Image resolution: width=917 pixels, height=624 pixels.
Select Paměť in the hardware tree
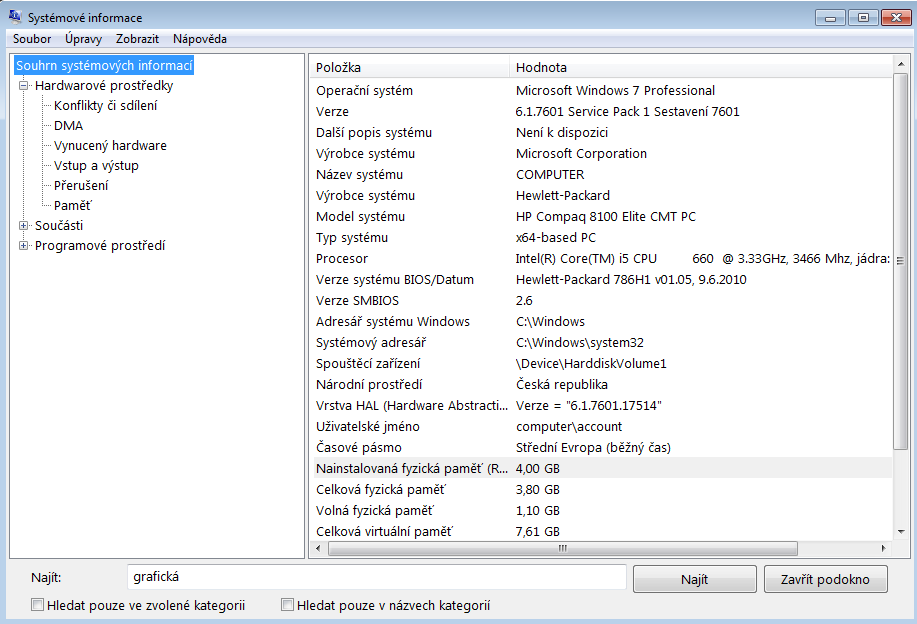(x=73, y=206)
